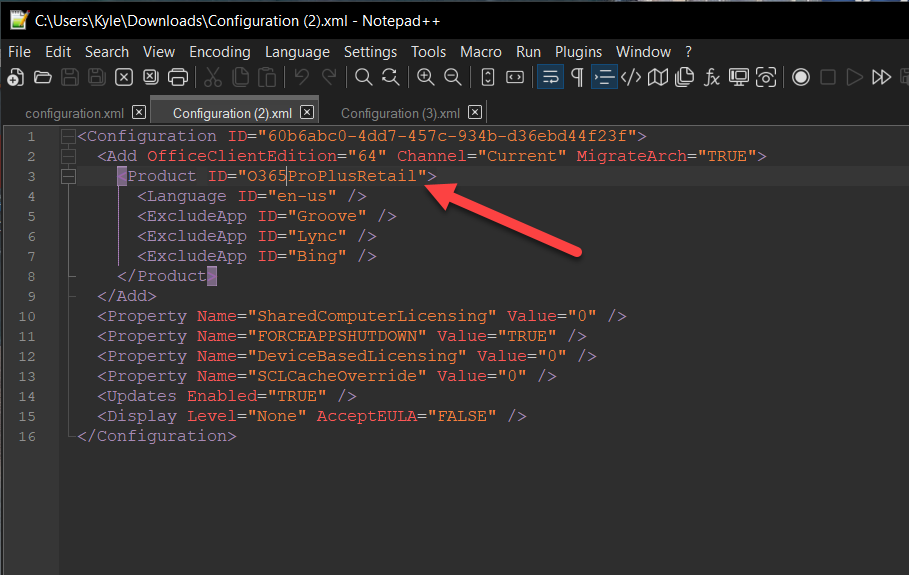The height and width of the screenshot is (575, 909).
Task: Click the Redo arrow icon
Action: [x=329, y=77]
